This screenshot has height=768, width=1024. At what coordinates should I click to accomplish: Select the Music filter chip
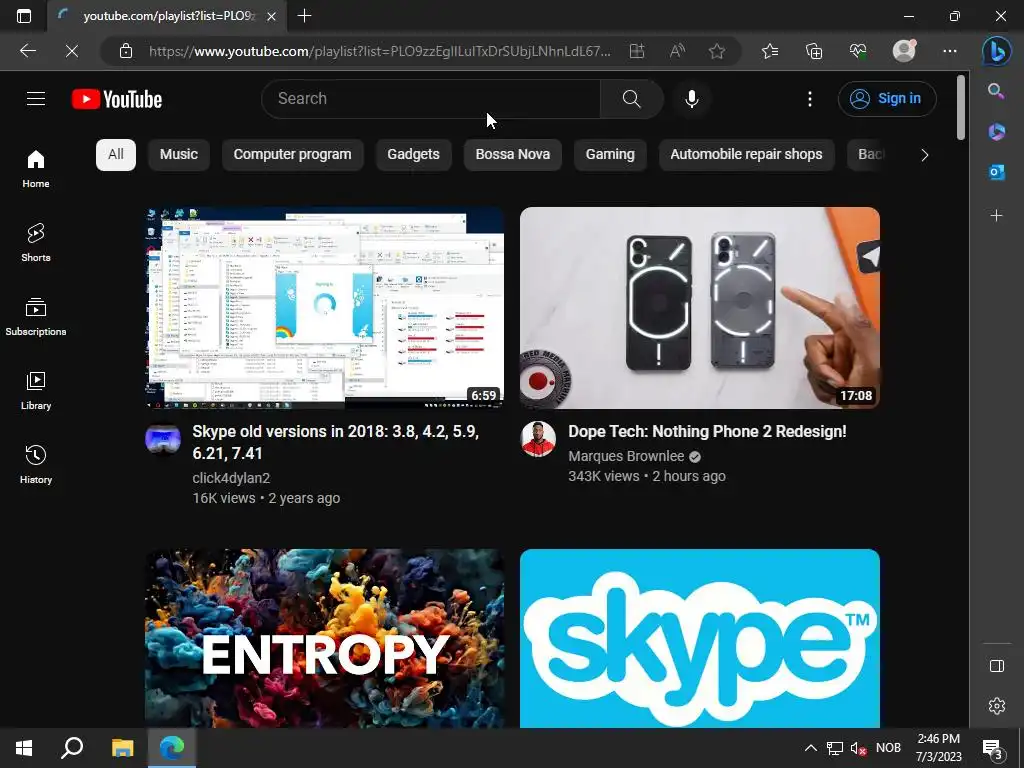coord(179,155)
